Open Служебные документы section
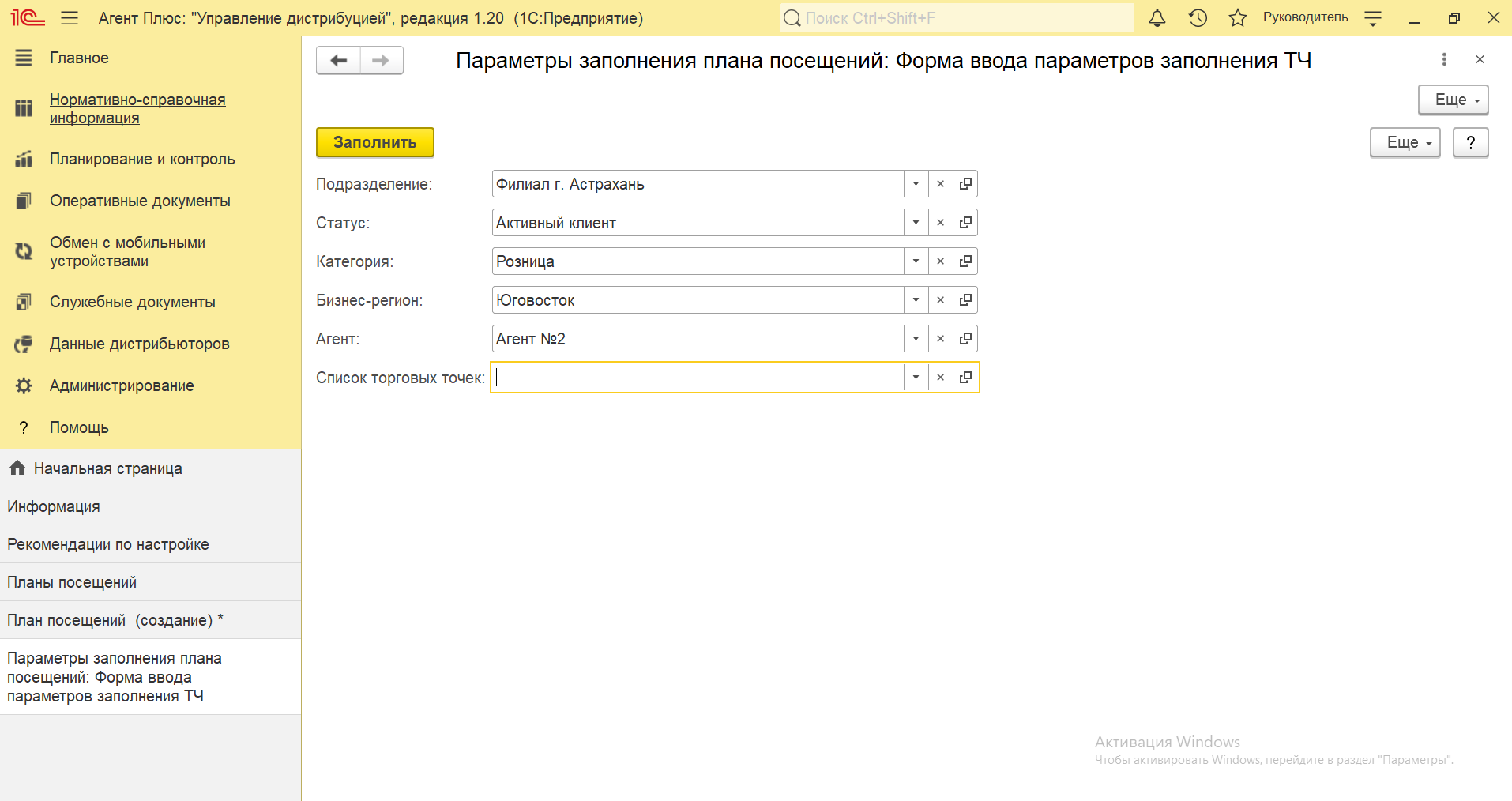Image resolution: width=1512 pixels, height=801 pixels. (x=132, y=302)
